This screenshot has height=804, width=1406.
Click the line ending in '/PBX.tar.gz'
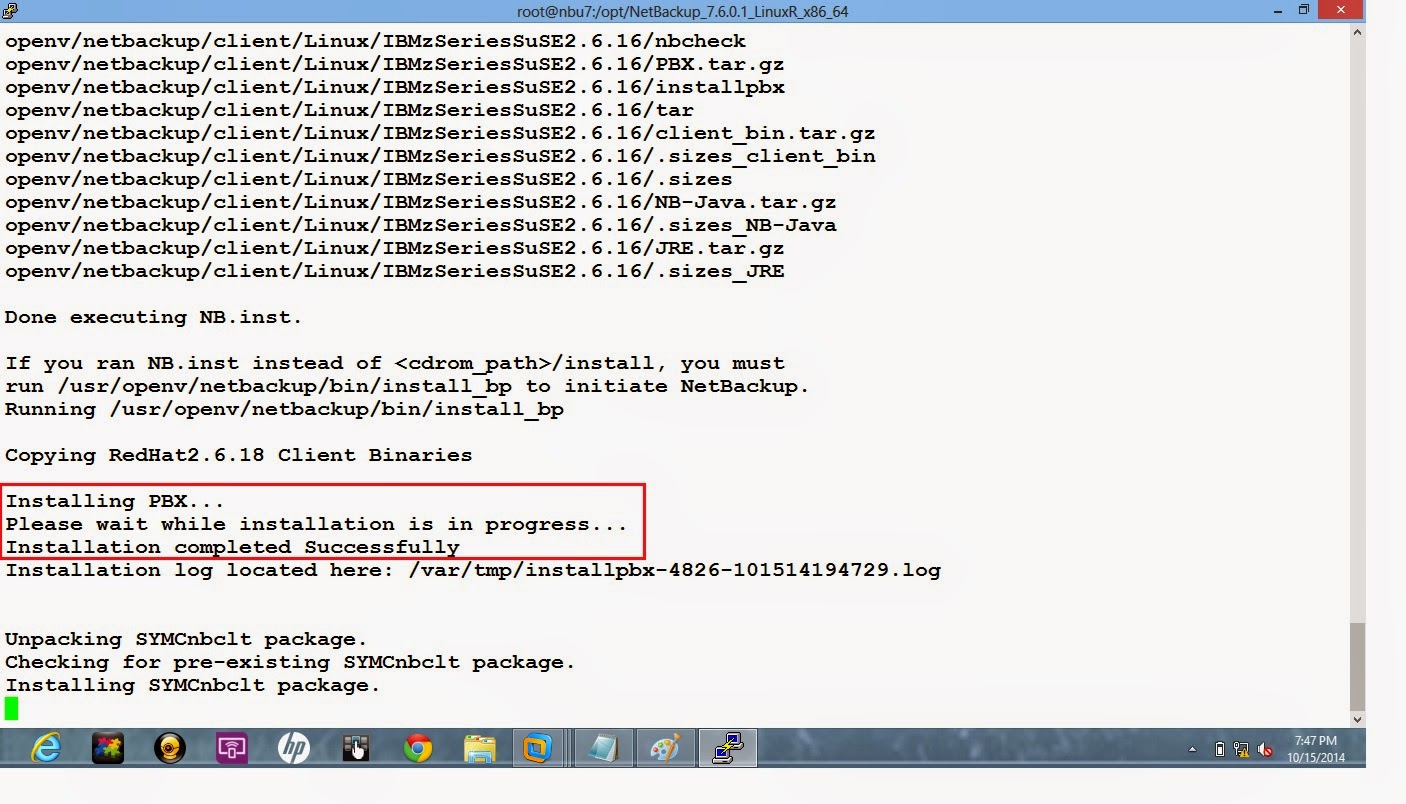[x=394, y=64]
